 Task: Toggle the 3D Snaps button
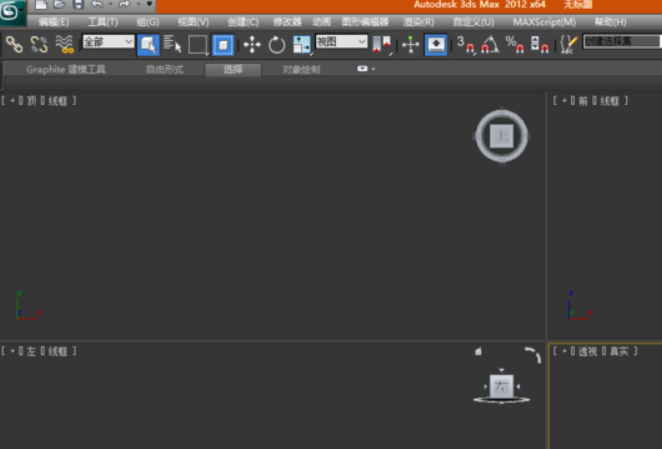click(465, 43)
